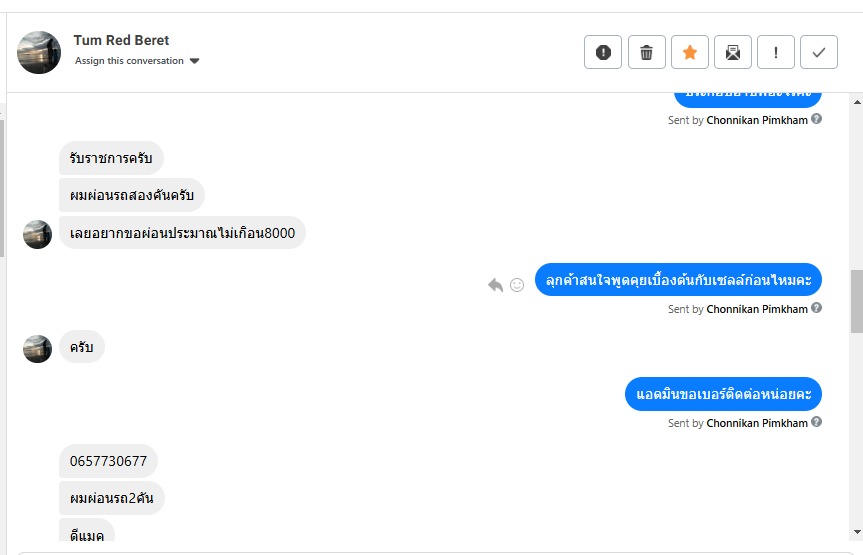Click help icon below the last blue message

(x=817, y=422)
